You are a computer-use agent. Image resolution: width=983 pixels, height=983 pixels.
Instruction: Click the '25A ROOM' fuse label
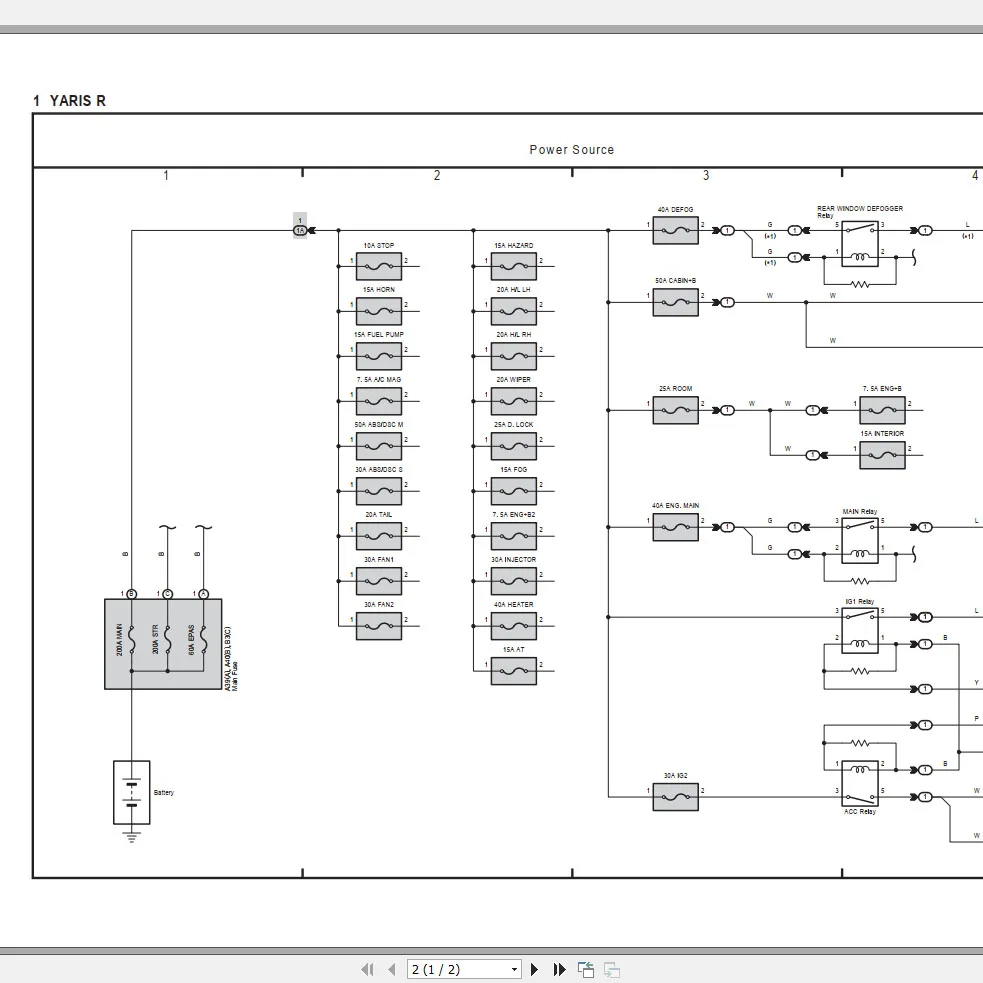click(x=675, y=389)
